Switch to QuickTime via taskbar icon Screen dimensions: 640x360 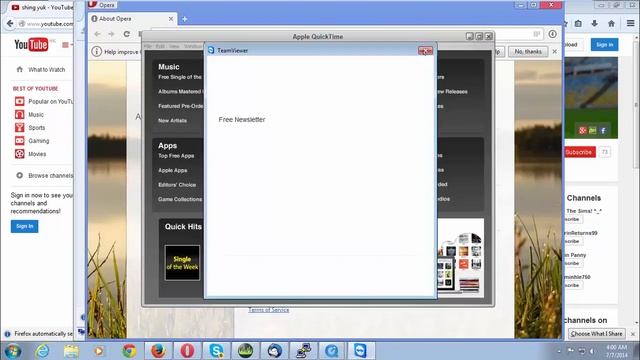[x=332, y=351]
